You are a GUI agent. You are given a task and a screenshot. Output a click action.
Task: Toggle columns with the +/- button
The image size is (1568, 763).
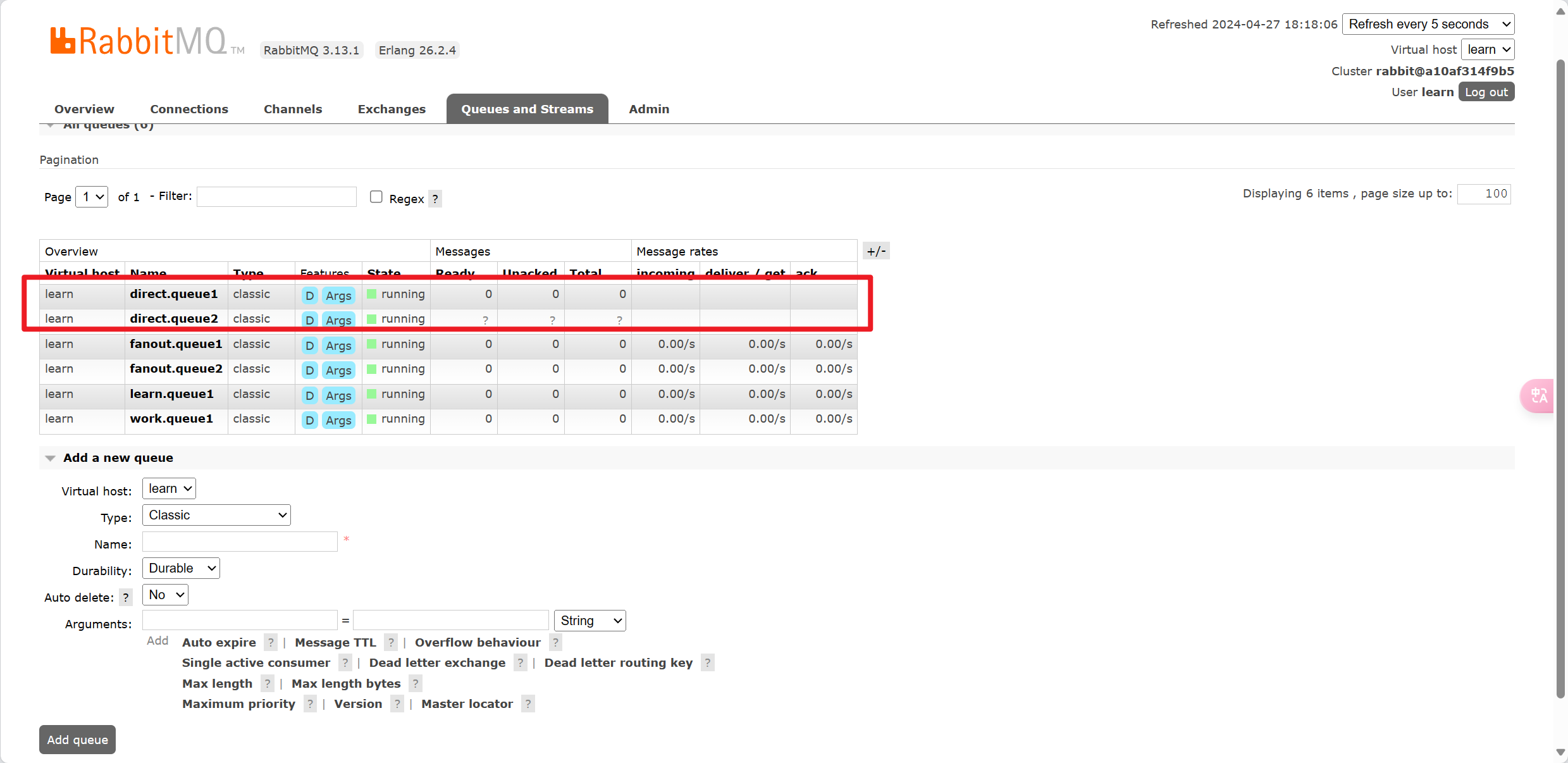[876, 251]
